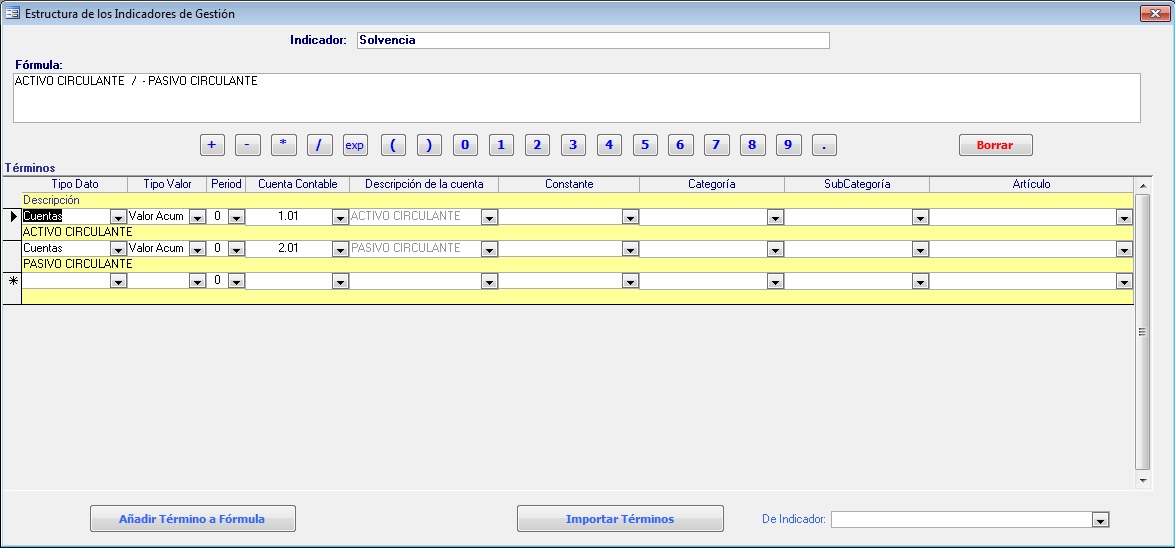Click Añadir Término a Fórmula

(193, 519)
